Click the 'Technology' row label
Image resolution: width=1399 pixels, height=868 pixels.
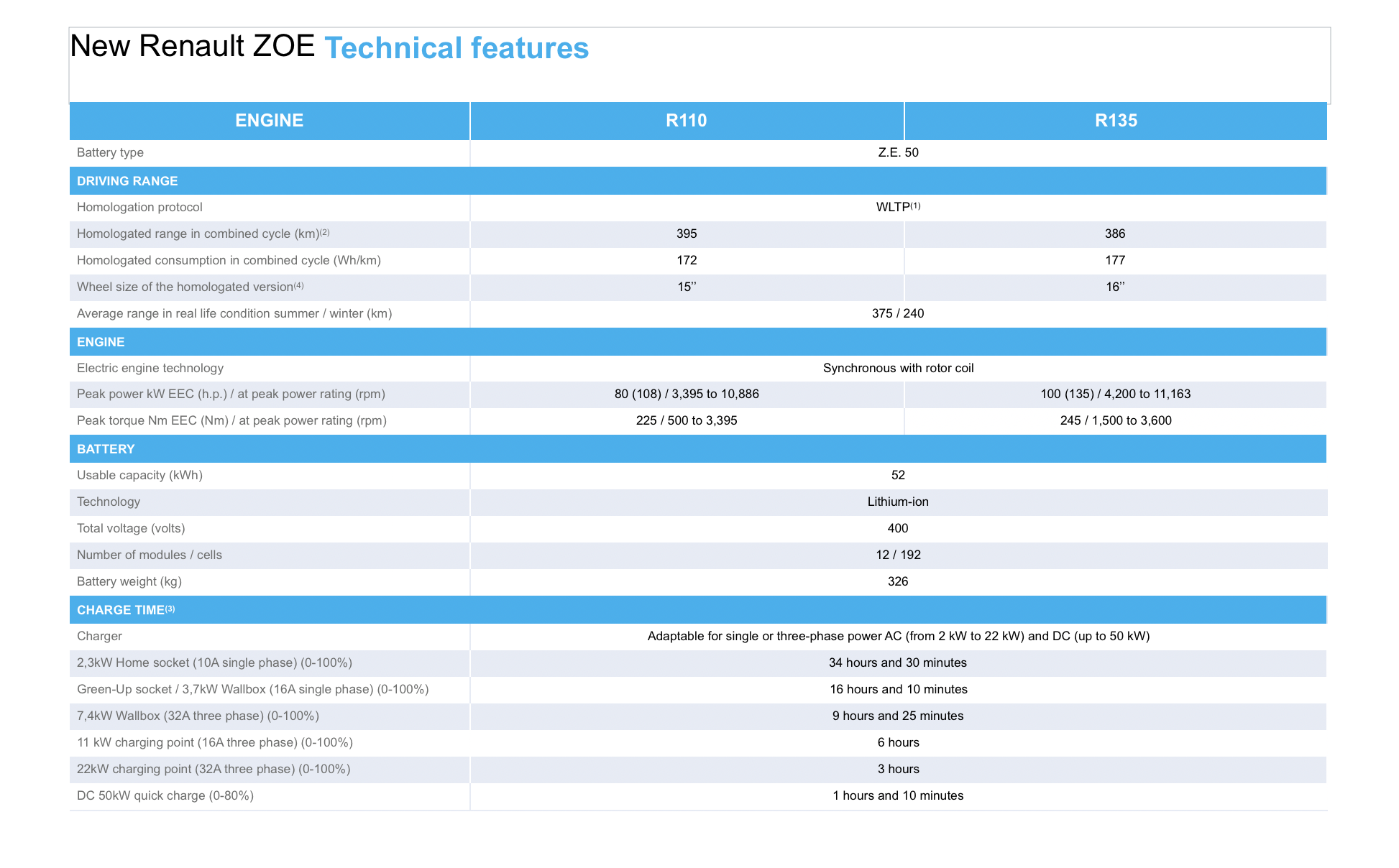(109, 502)
